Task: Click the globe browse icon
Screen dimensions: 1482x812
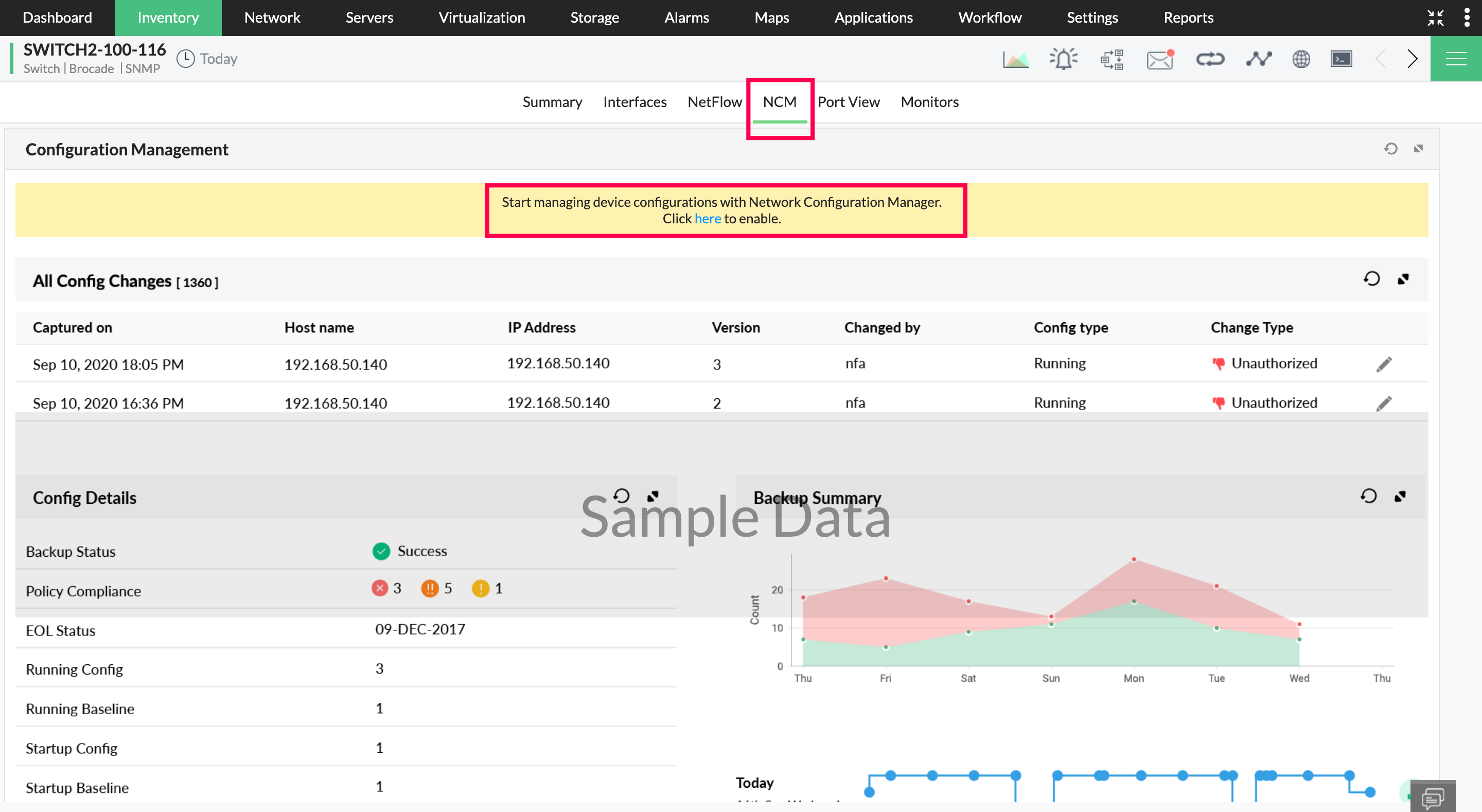Action: pos(1301,59)
